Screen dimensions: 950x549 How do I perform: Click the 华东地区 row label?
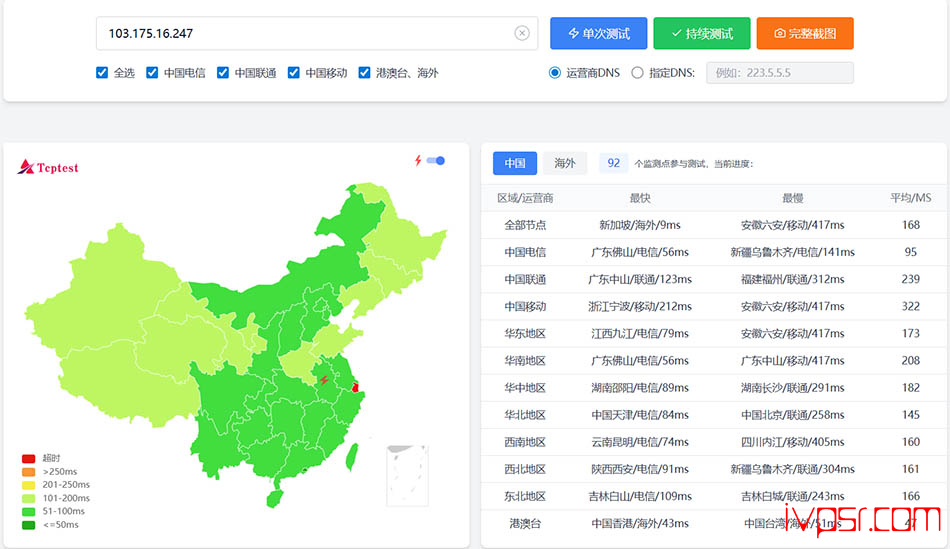pyautogui.click(x=525, y=333)
